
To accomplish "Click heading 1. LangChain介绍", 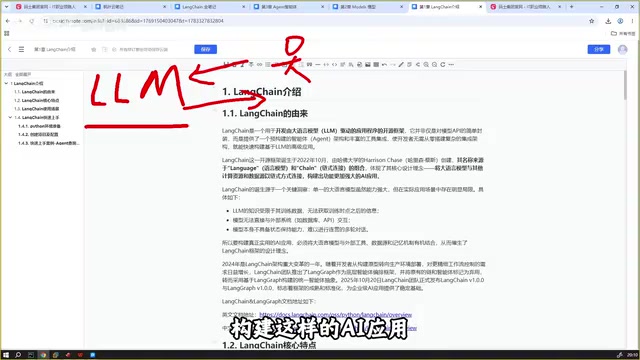I will pos(262,92).
